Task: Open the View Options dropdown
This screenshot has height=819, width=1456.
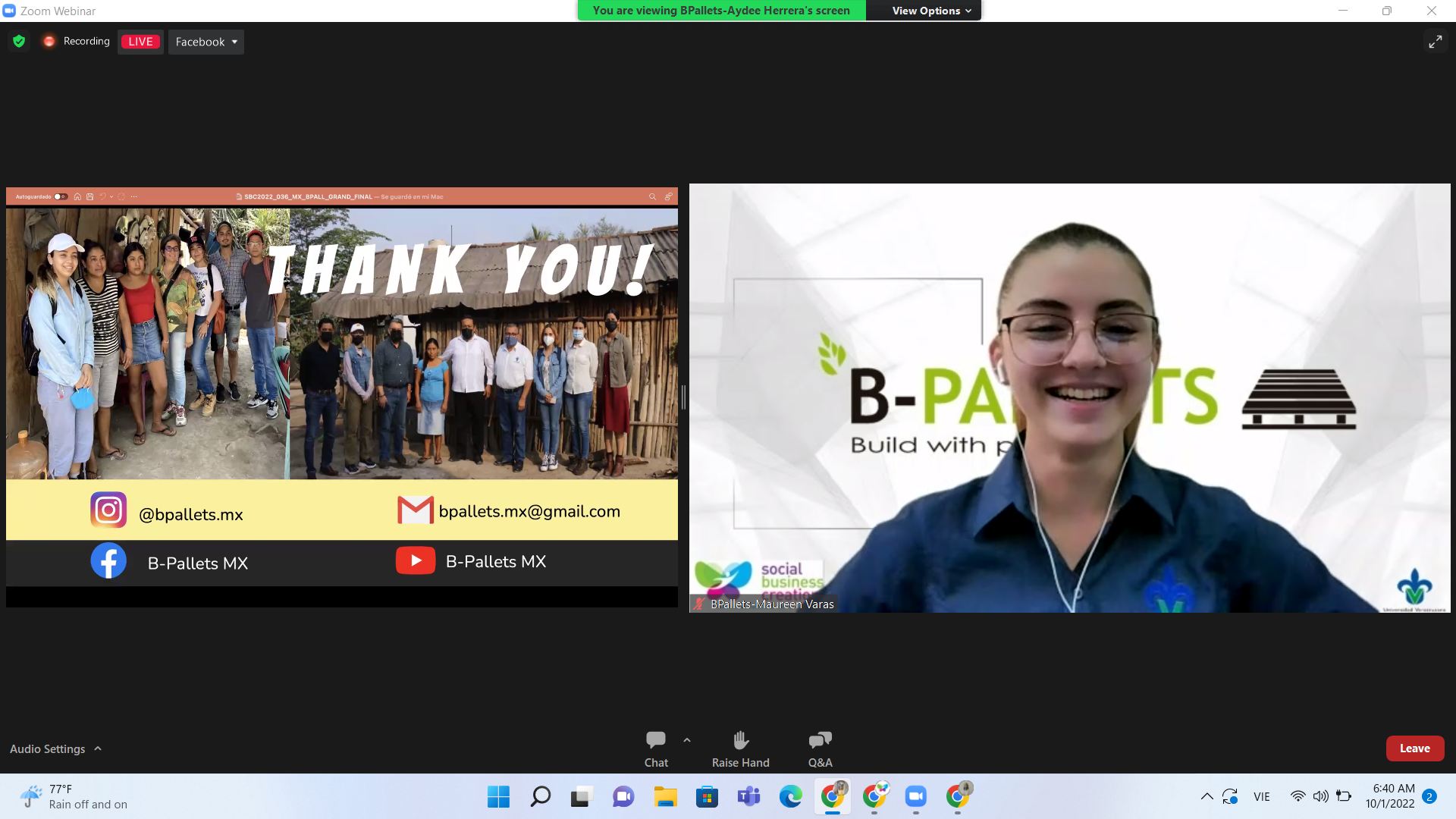Action: click(931, 11)
